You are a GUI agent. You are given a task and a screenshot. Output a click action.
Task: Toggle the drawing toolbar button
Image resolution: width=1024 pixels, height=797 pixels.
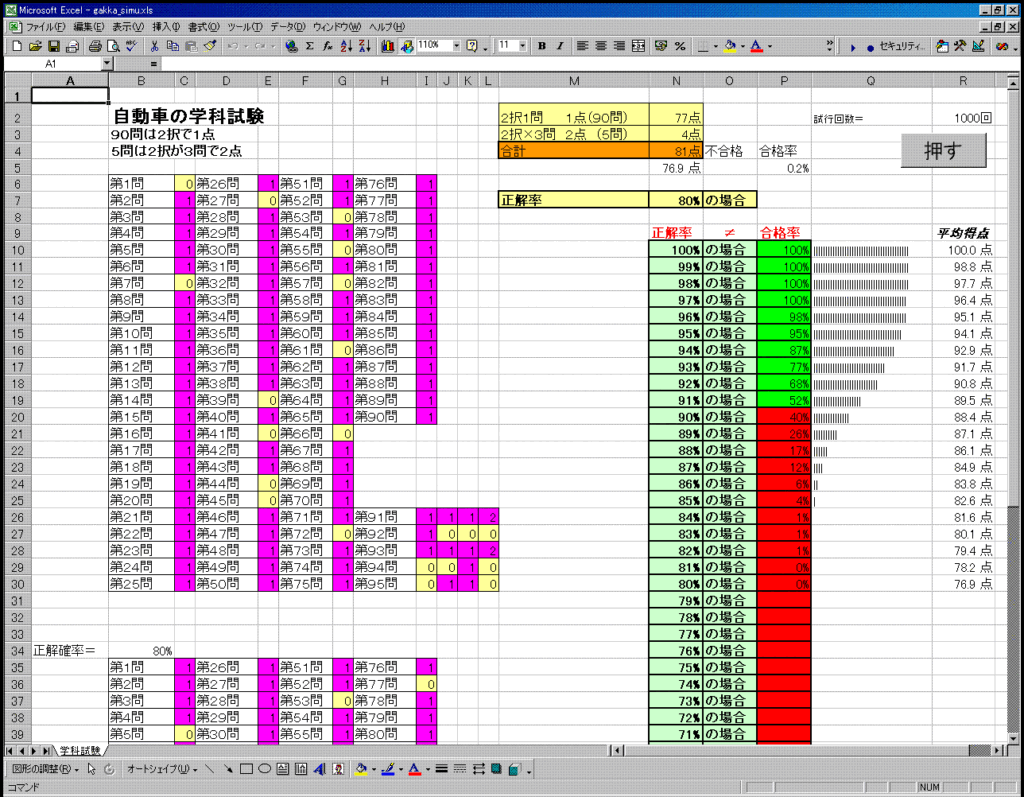[407, 46]
